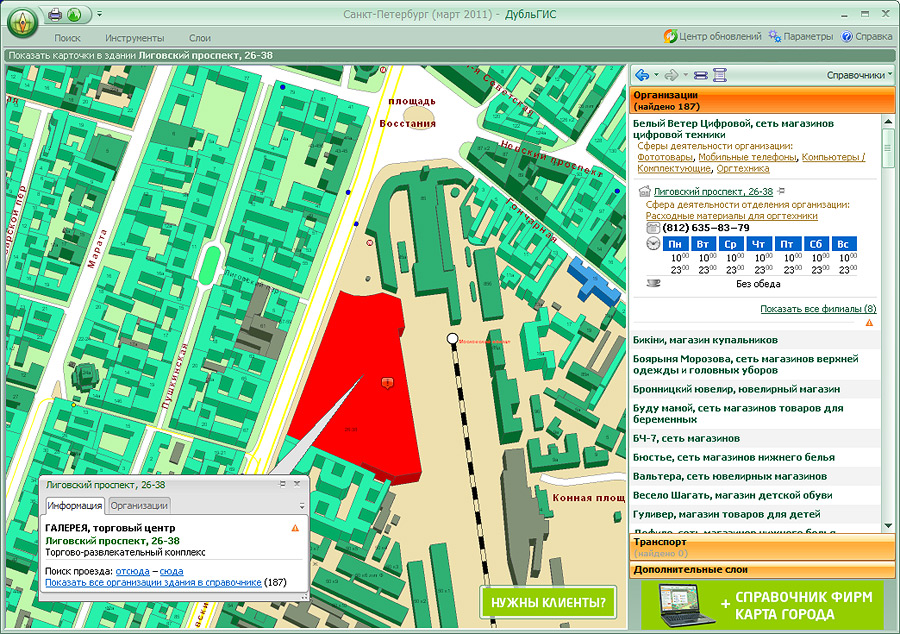Click the collapse cards icon in directory toolbar
Screen dimensions: 900x634
pyautogui.click(x=700, y=75)
